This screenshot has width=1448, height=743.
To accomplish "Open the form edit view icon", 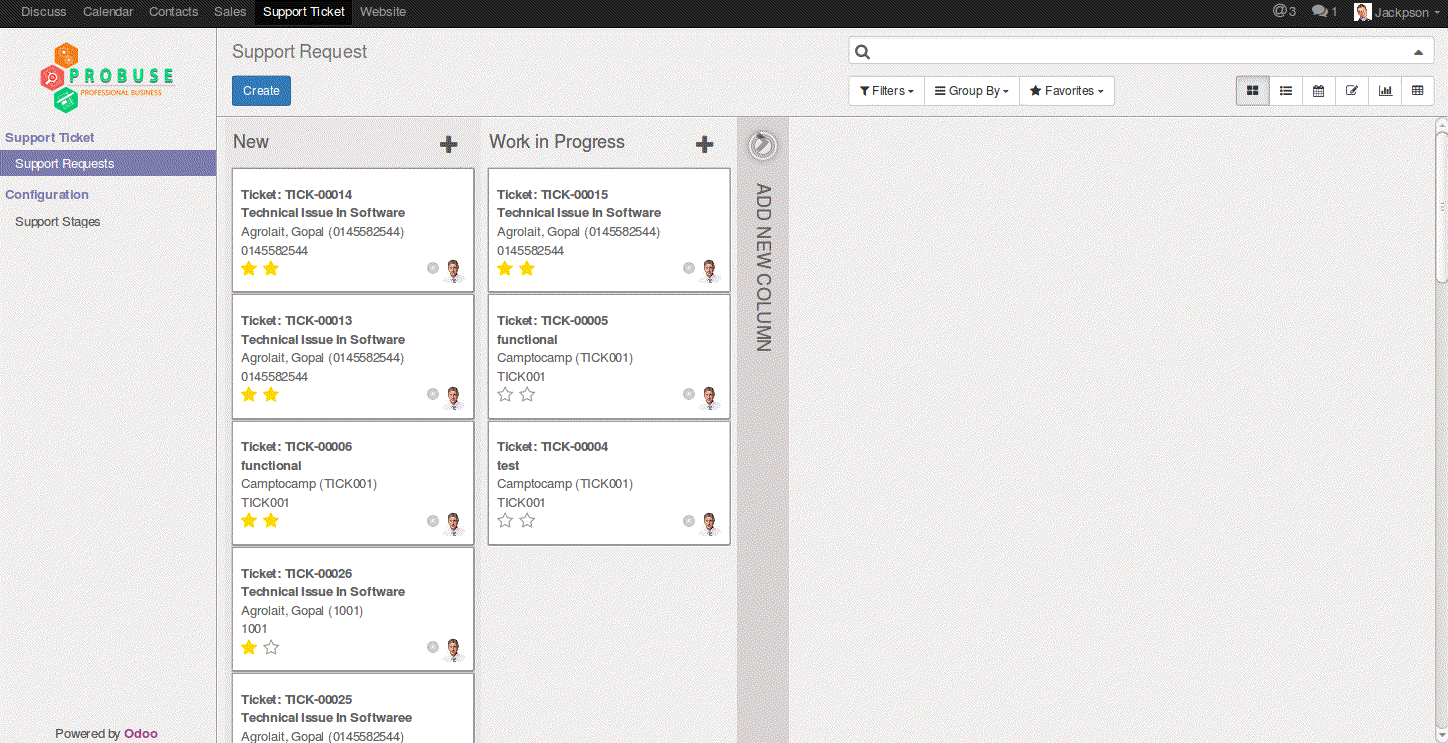I will (x=1352, y=91).
